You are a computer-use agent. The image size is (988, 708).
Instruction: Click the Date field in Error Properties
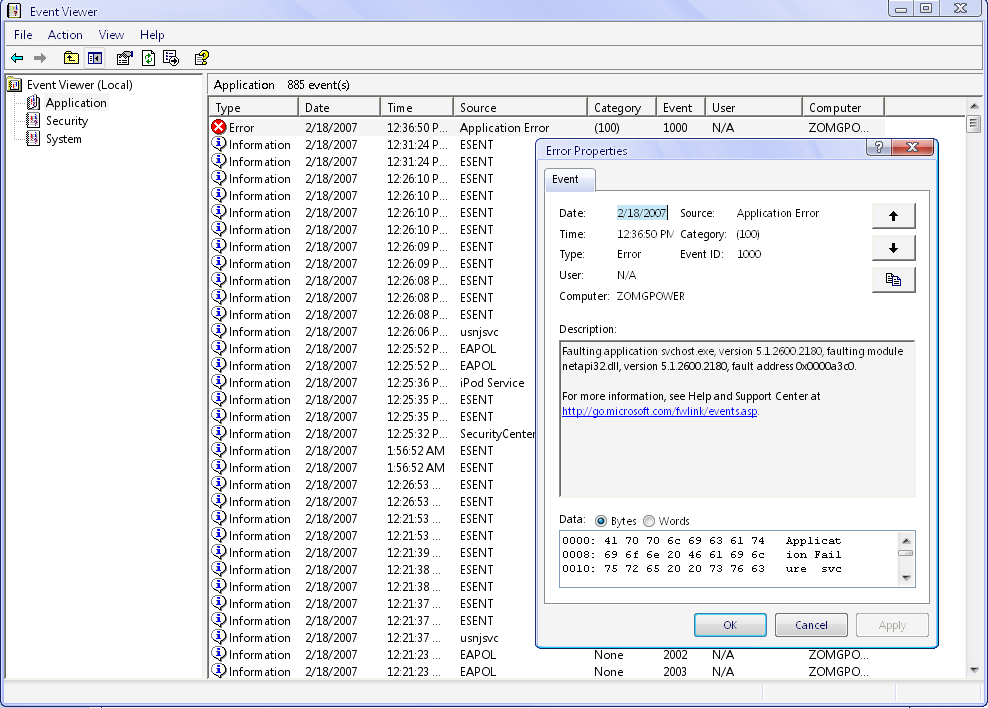click(x=641, y=213)
